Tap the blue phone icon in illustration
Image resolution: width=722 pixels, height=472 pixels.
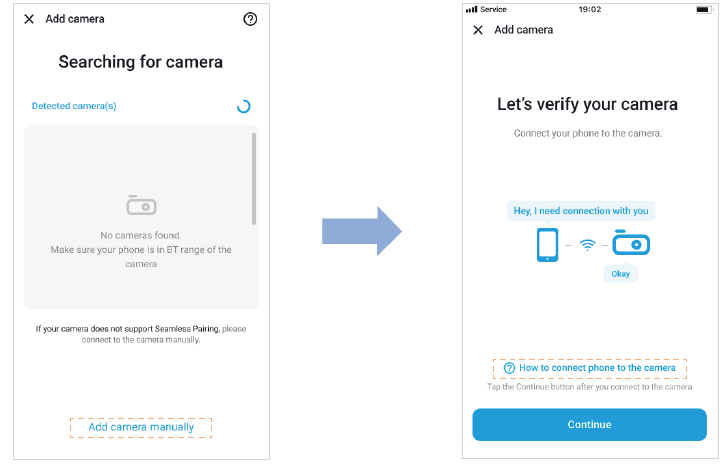click(547, 244)
